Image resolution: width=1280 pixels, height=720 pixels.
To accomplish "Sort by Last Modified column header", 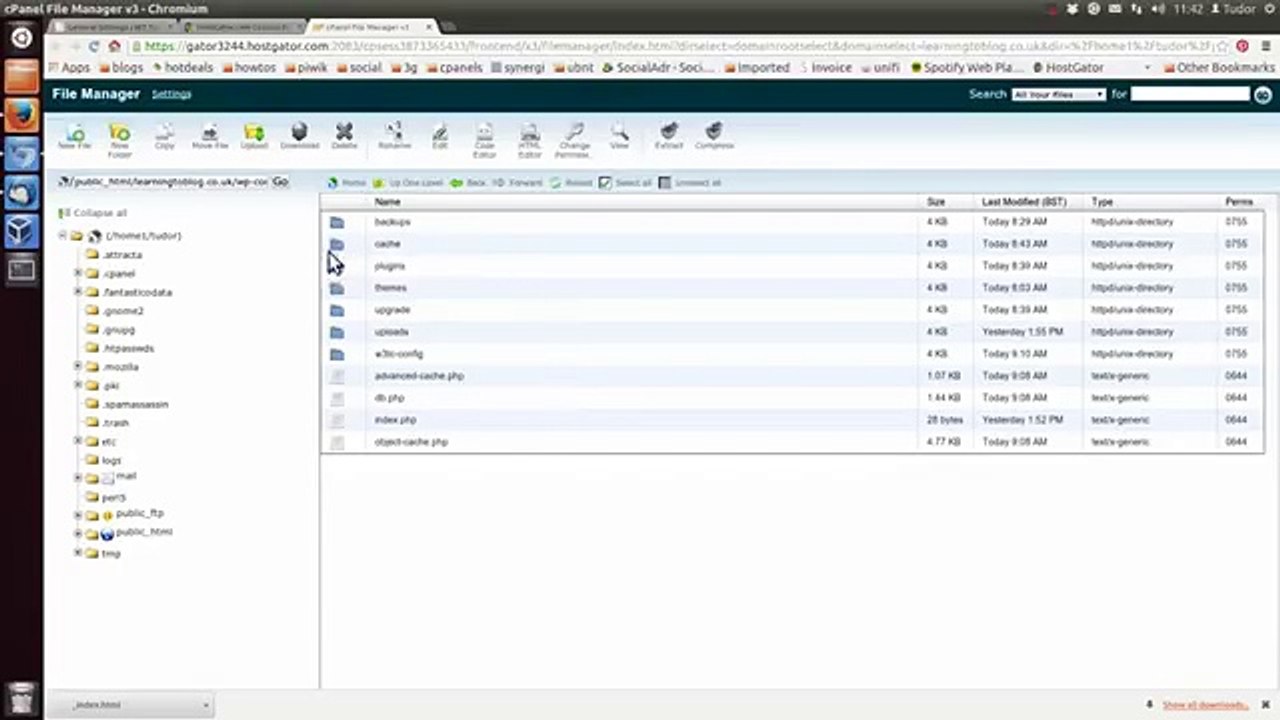I will coord(1024,202).
